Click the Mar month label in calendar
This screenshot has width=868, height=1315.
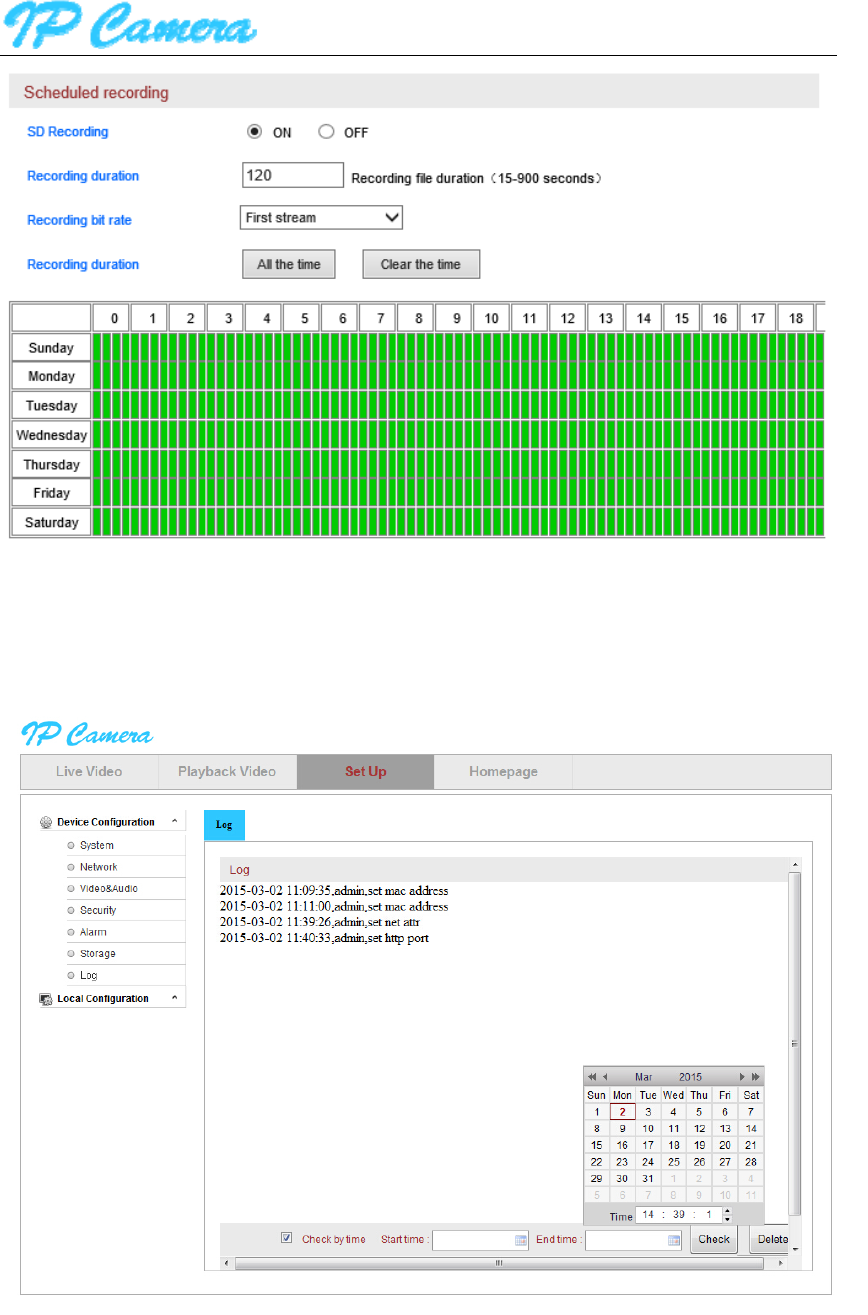click(x=644, y=1077)
